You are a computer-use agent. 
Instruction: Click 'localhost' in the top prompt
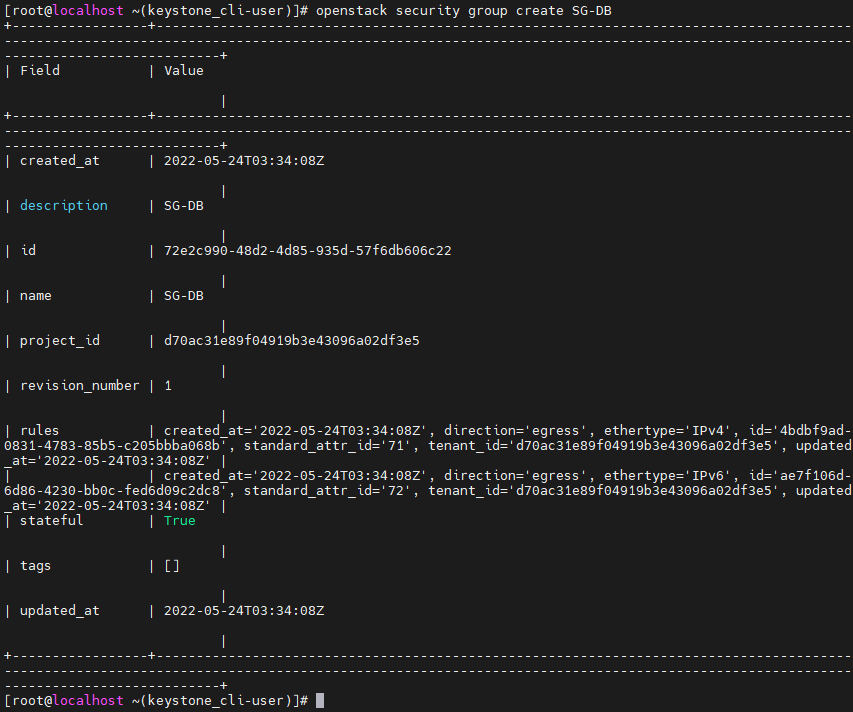88,11
